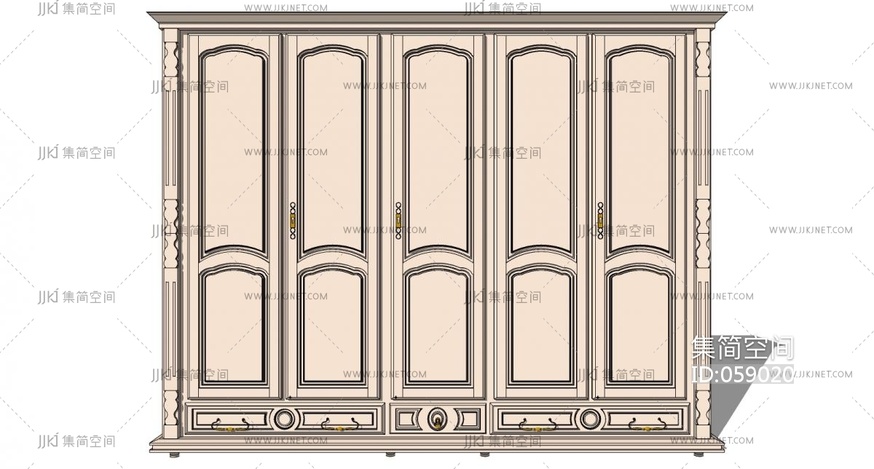
Task: Click the large 集简空间 logo above the ID
Action: pos(742,348)
